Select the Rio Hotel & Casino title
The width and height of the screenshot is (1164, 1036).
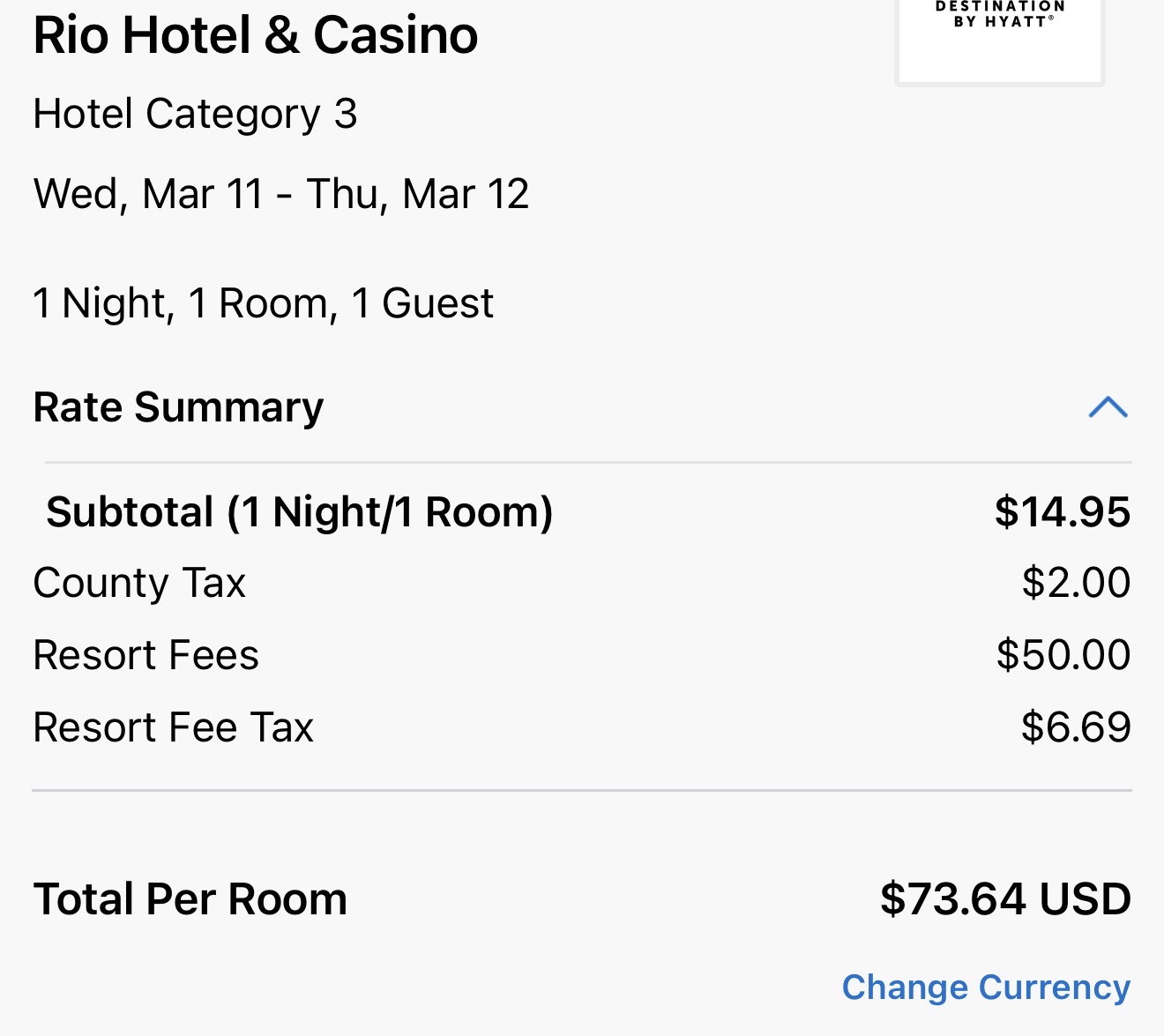click(255, 35)
